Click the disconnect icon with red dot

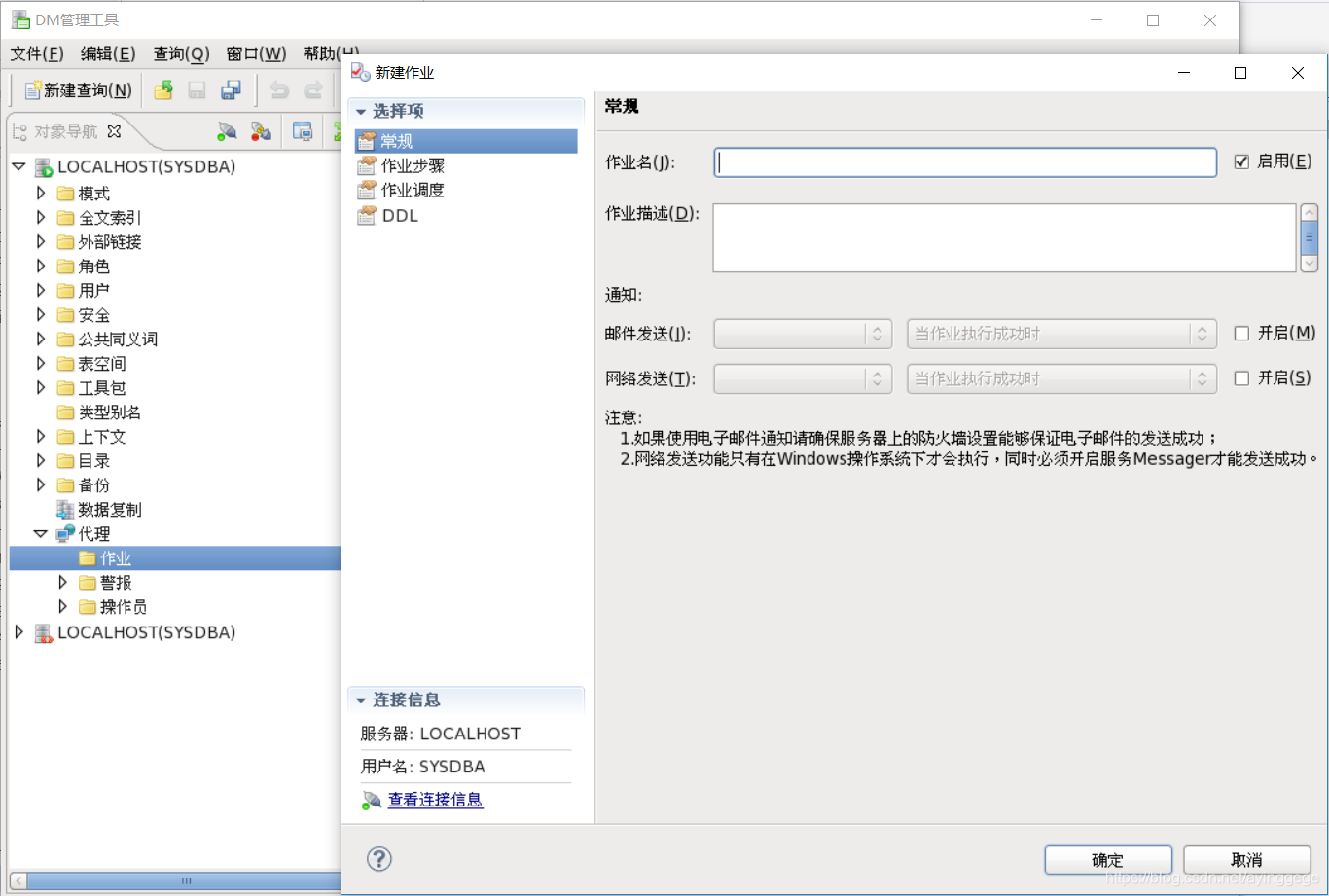[x=261, y=130]
